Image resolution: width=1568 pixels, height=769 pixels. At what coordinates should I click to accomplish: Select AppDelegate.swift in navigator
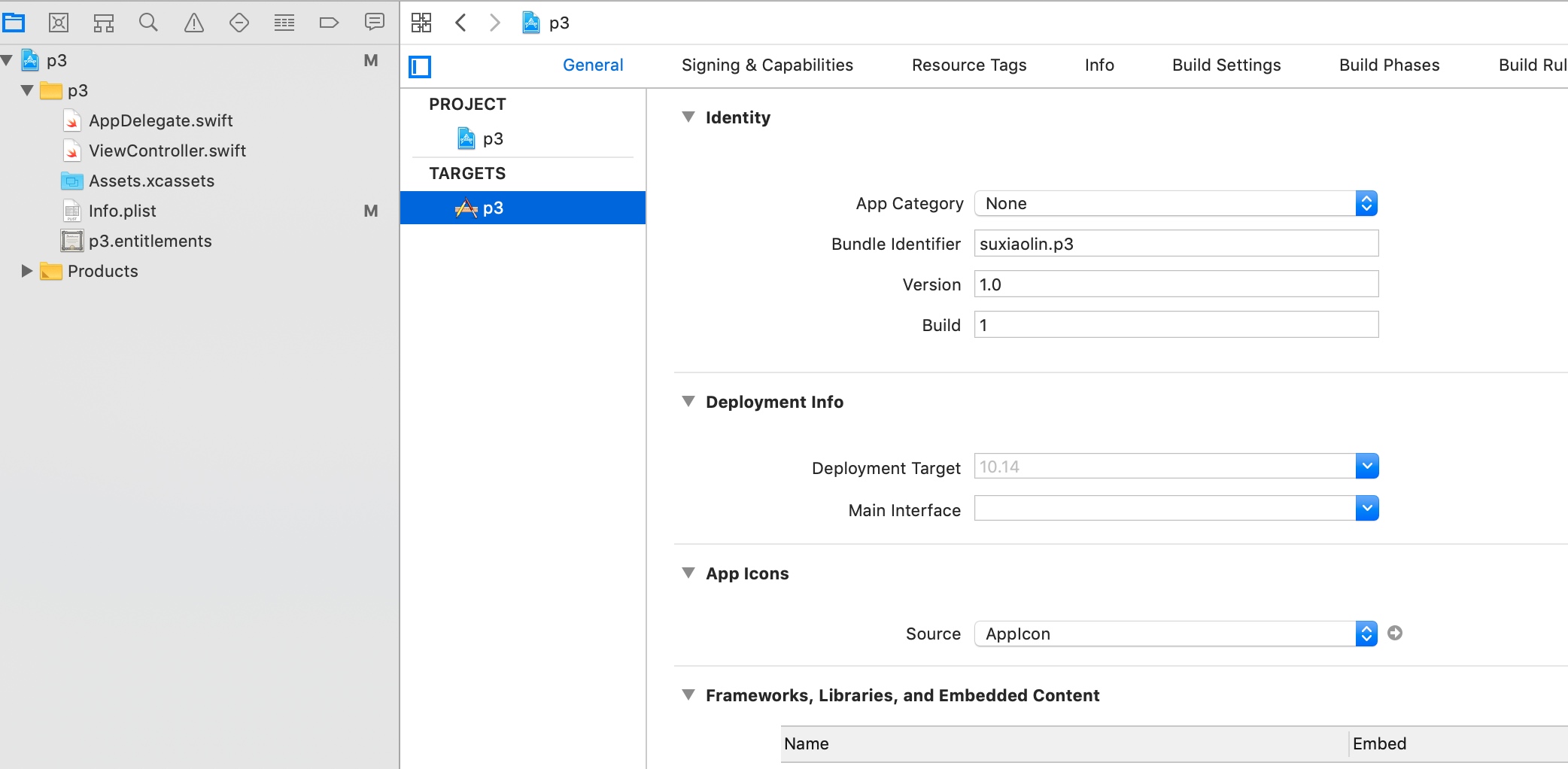point(160,120)
